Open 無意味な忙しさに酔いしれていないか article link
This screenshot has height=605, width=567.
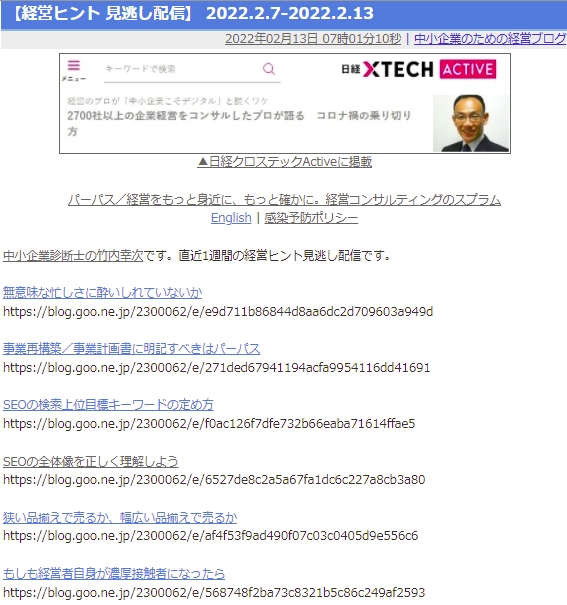tap(102, 292)
